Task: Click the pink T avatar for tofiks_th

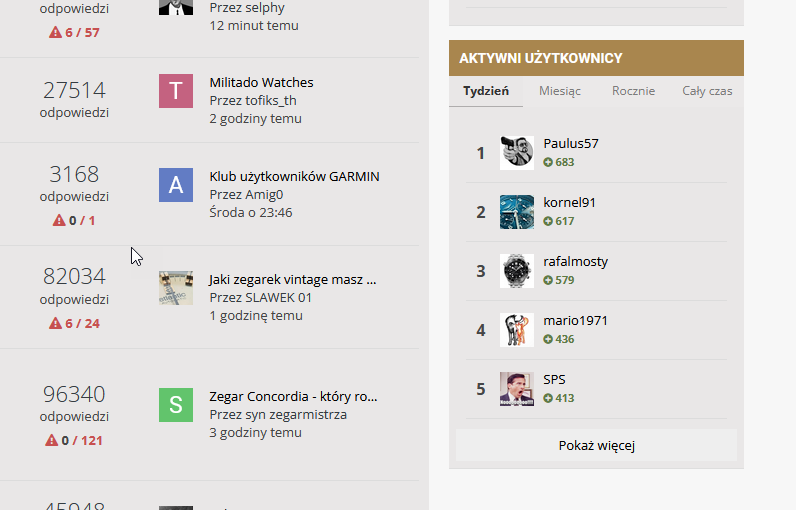Action: pyautogui.click(x=176, y=91)
